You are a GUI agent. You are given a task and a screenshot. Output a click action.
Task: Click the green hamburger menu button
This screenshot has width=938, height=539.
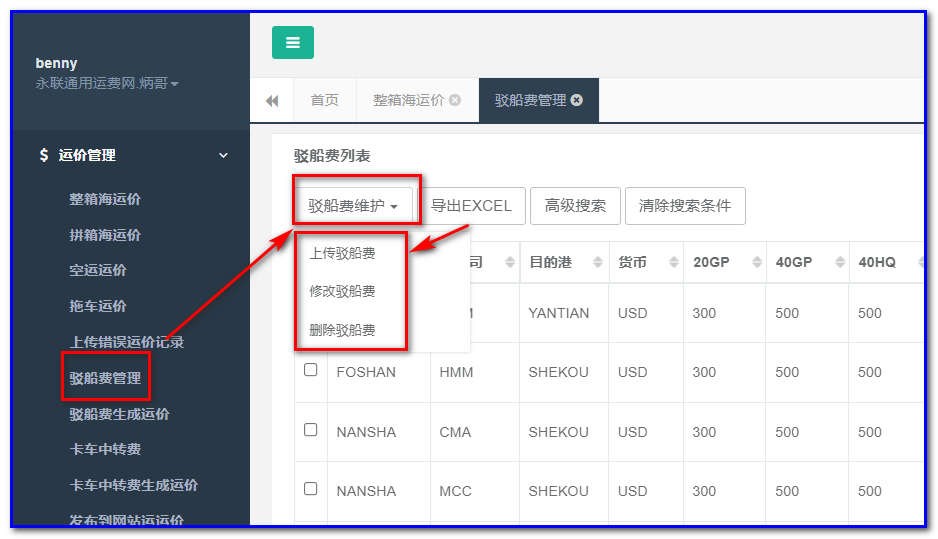coord(293,42)
